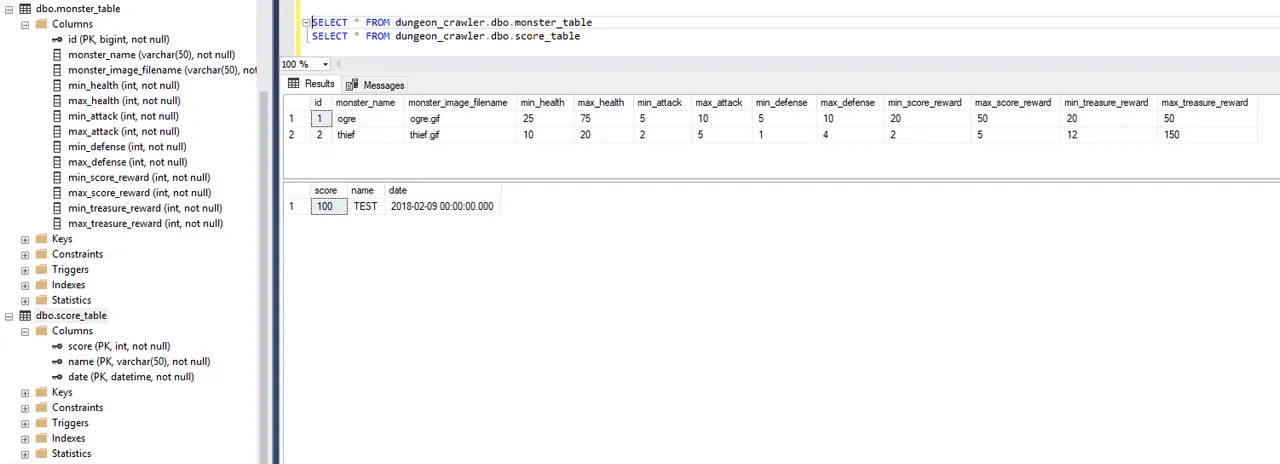Switch to the Results tab

click(311, 84)
